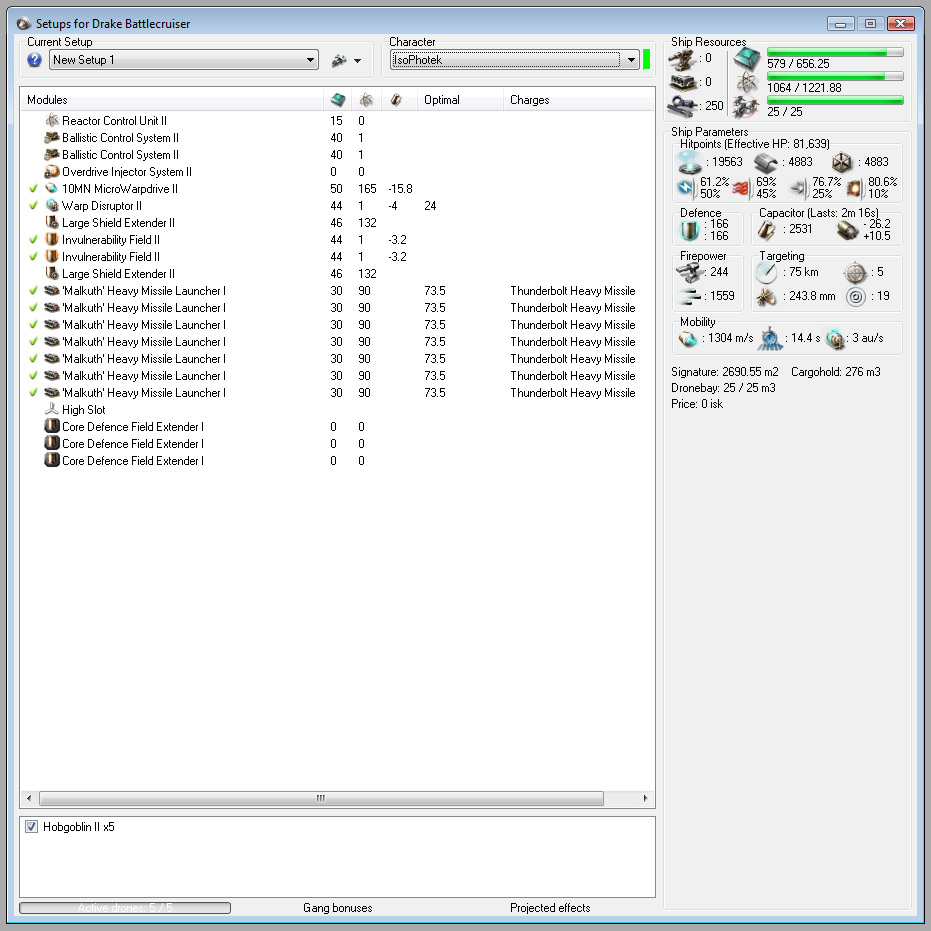Click the empty High Slot icon
The width and height of the screenshot is (931, 931).
pyautogui.click(x=52, y=410)
